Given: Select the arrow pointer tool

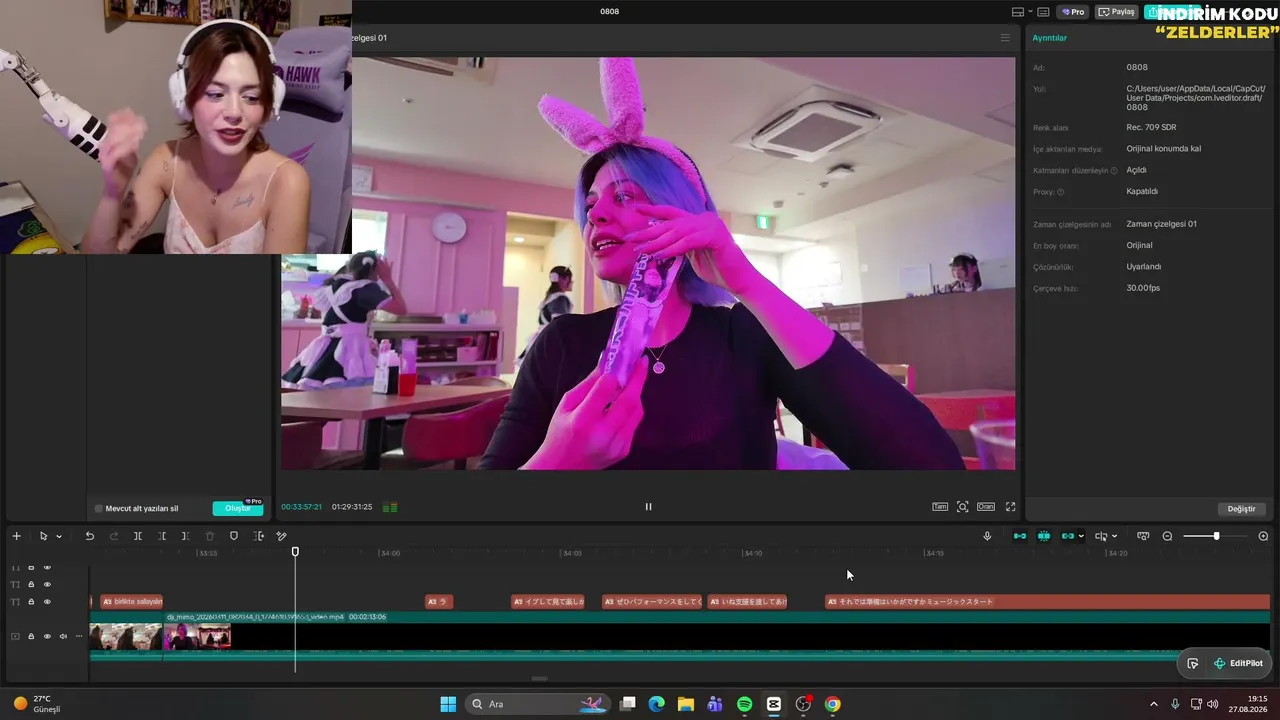Looking at the screenshot, I should [x=43, y=536].
